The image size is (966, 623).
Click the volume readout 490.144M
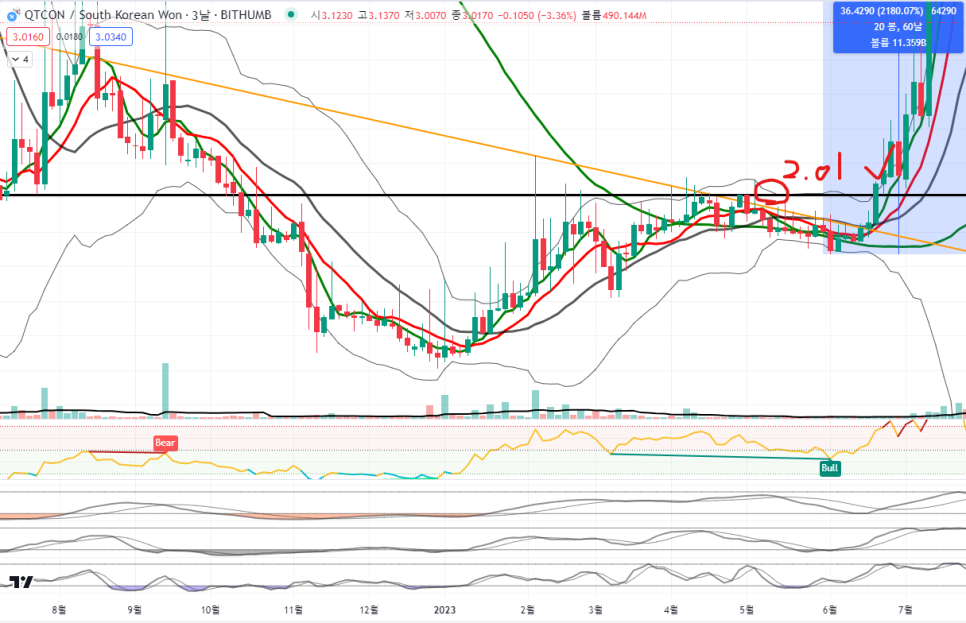(x=624, y=15)
